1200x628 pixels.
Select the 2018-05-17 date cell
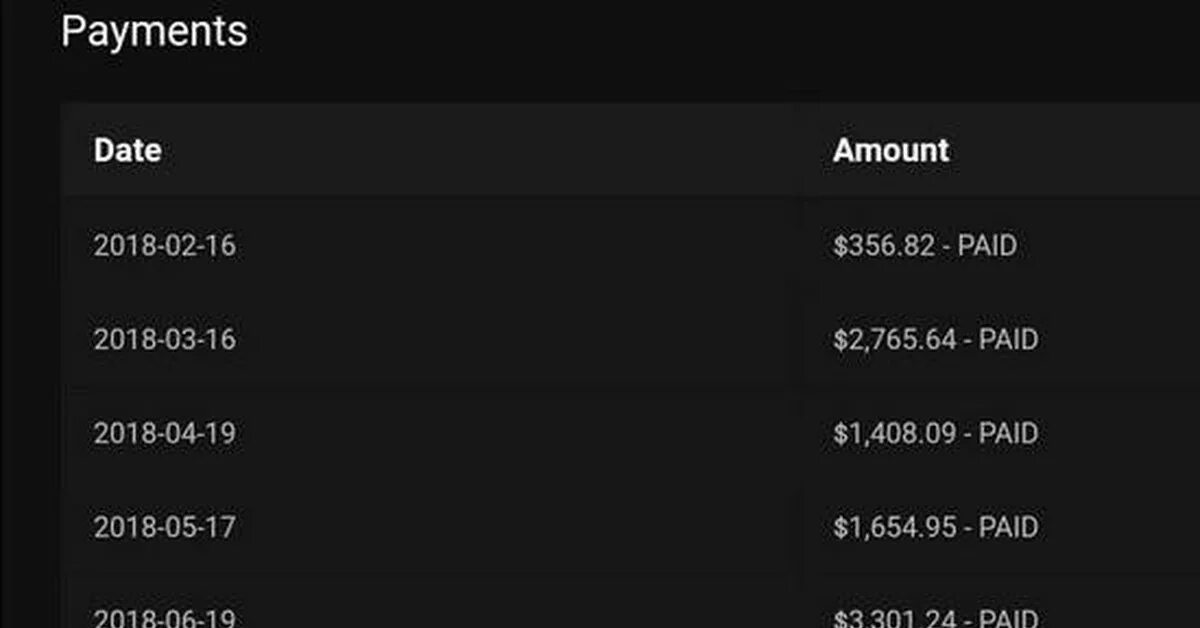(164, 527)
